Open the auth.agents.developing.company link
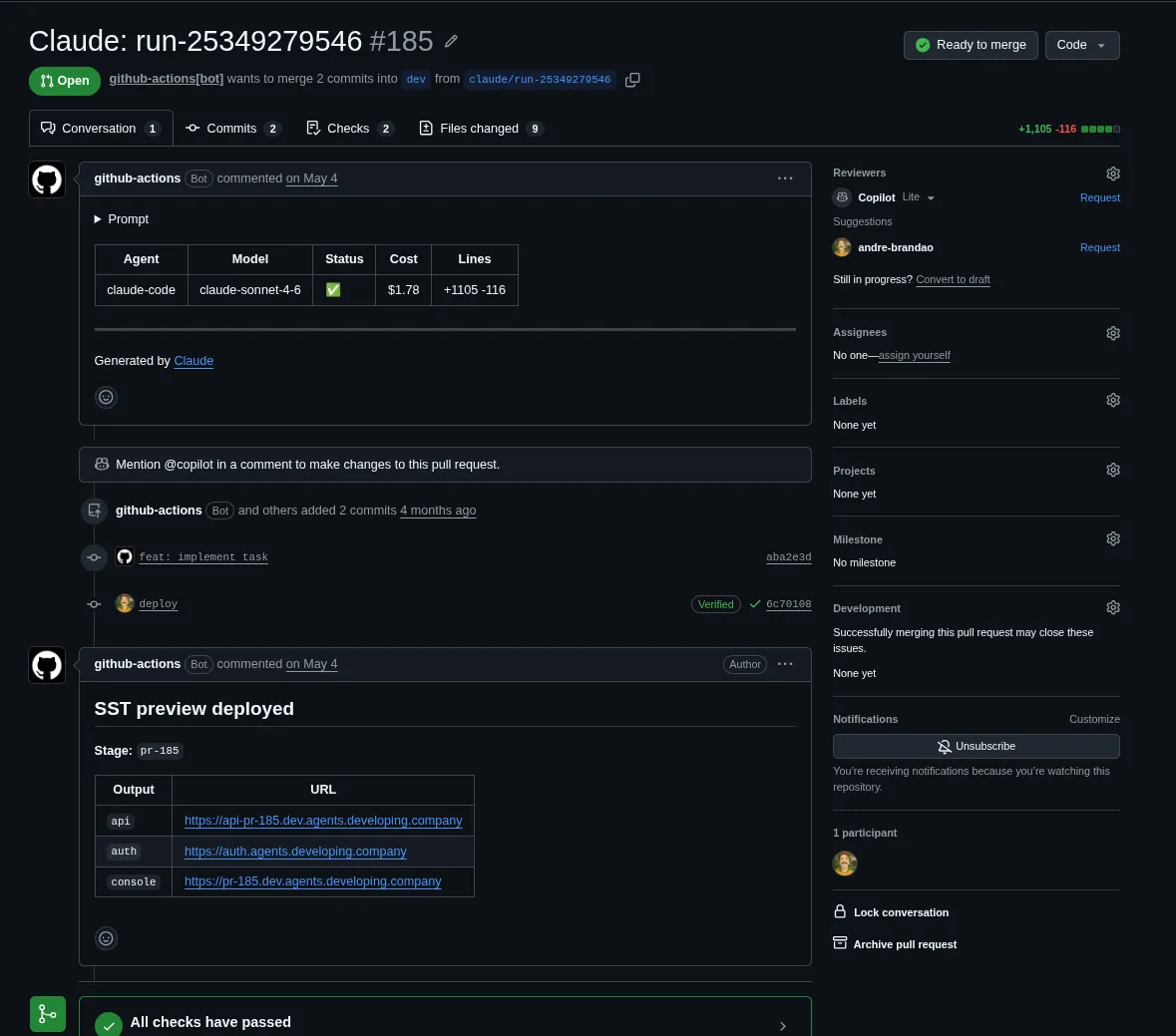The height and width of the screenshot is (1036, 1176). 295,851
